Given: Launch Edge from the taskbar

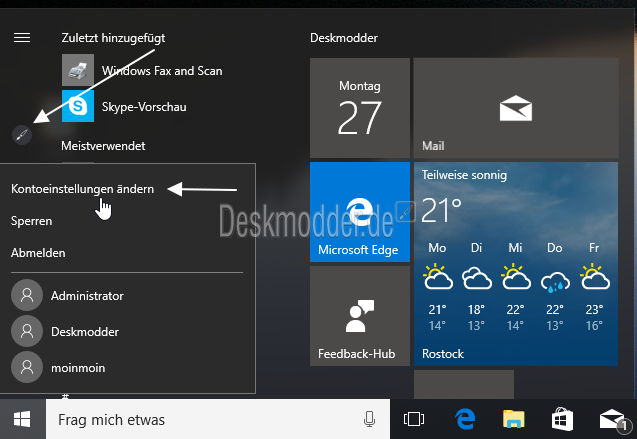Looking at the screenshot, I should tap(465, 419).
